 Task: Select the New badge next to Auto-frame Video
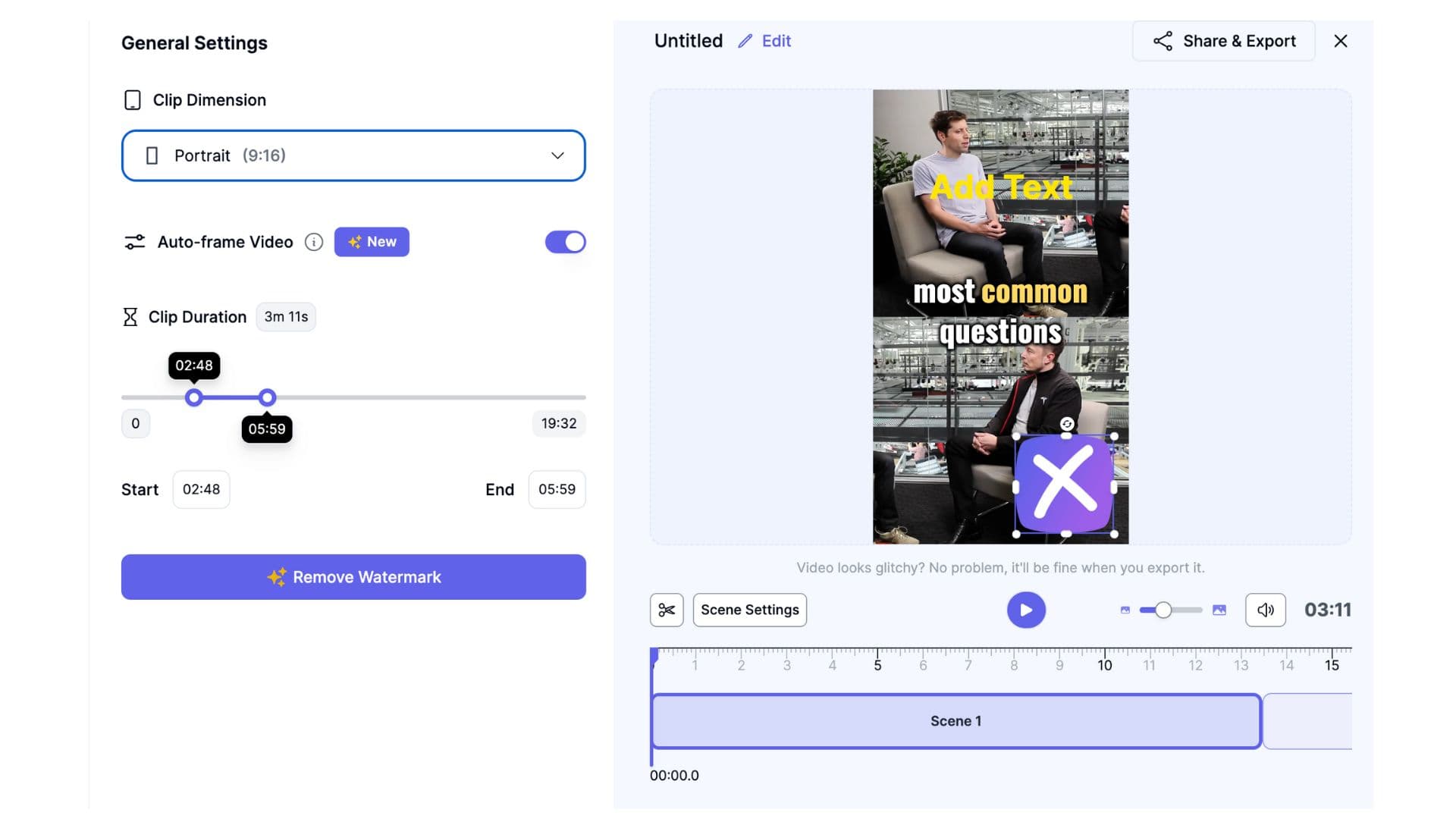372,242
